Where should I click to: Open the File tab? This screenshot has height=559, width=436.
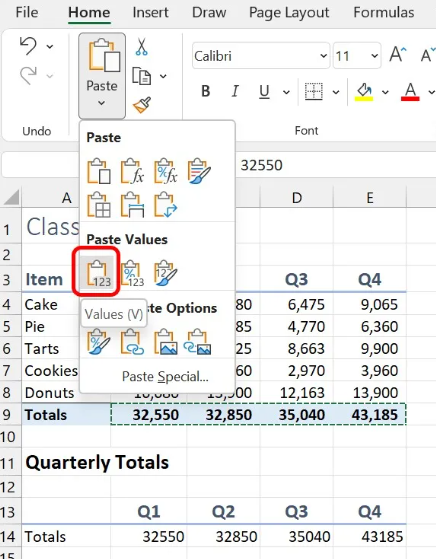(27, 12)
